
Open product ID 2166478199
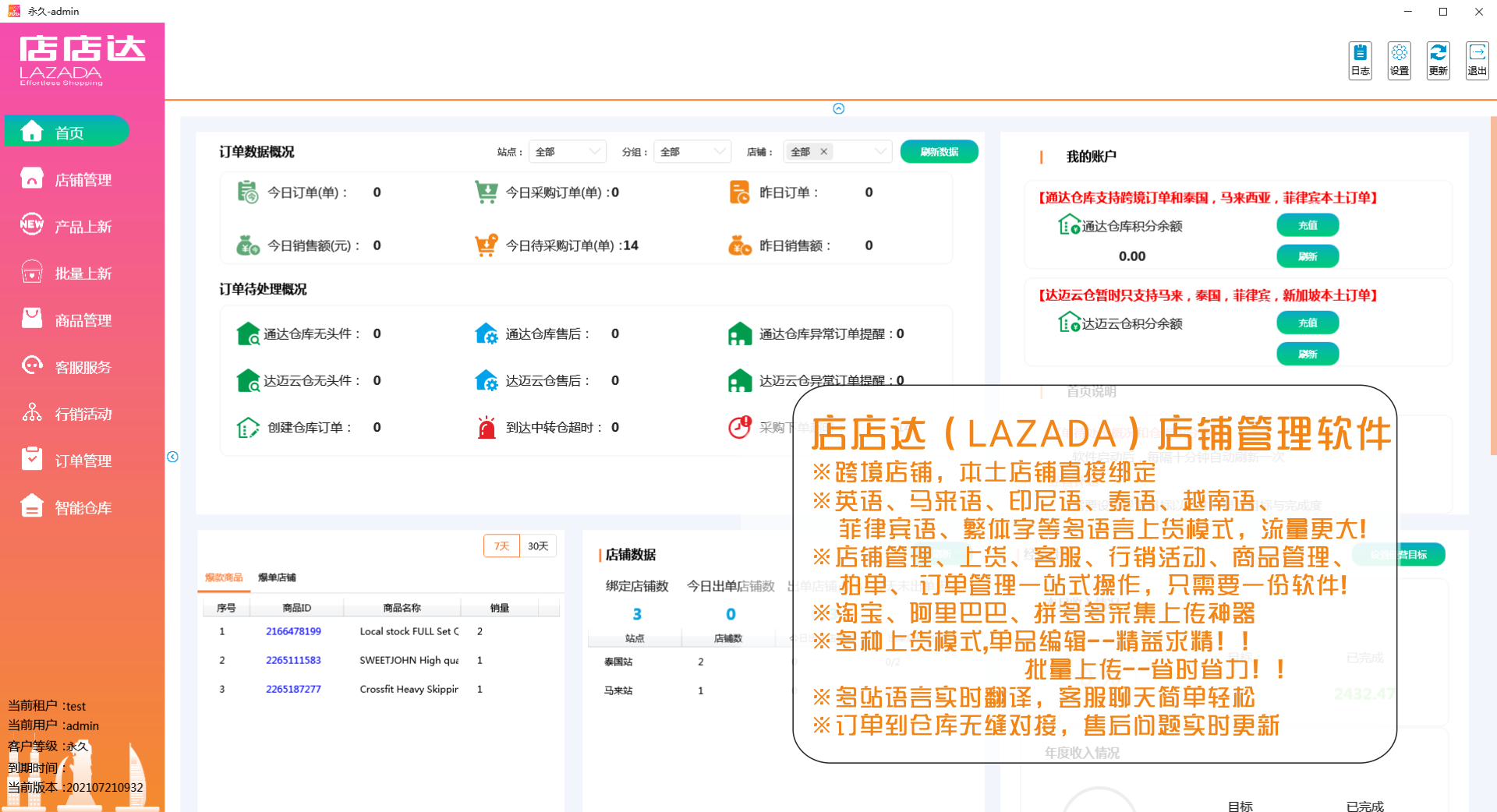293,631
